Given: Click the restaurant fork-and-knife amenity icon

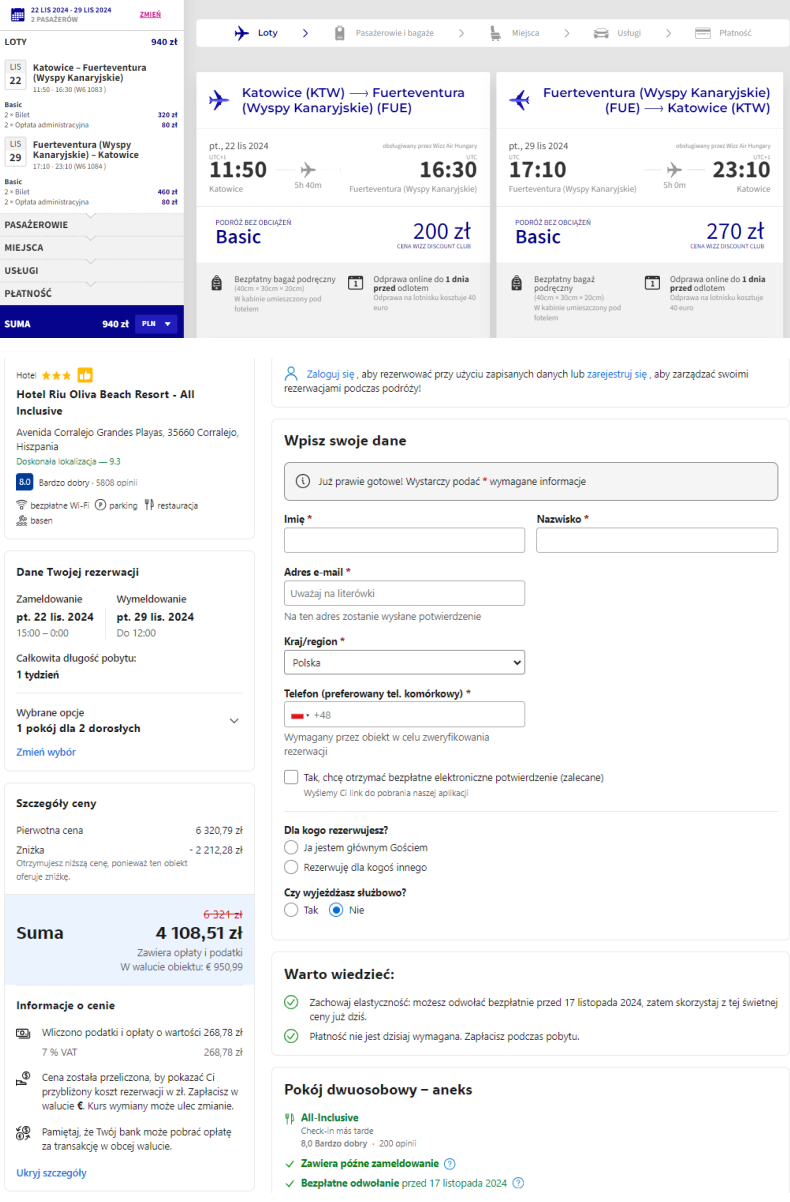Looking at the screenshot, I should [149, 505].
